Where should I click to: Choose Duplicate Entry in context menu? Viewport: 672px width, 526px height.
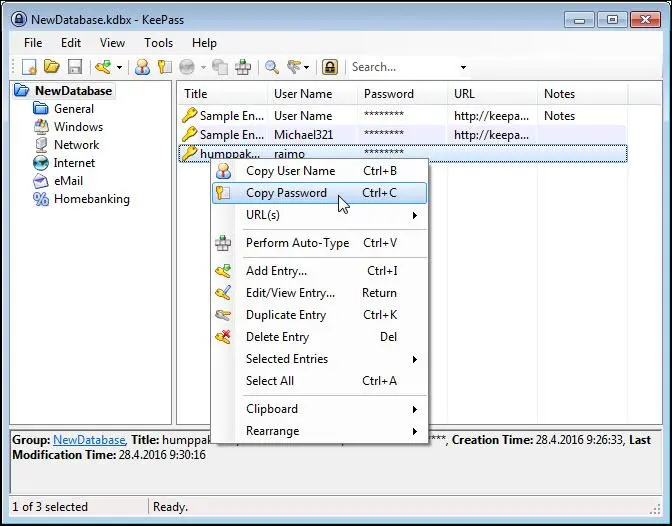pyautogui.click(x=320, y=315)
